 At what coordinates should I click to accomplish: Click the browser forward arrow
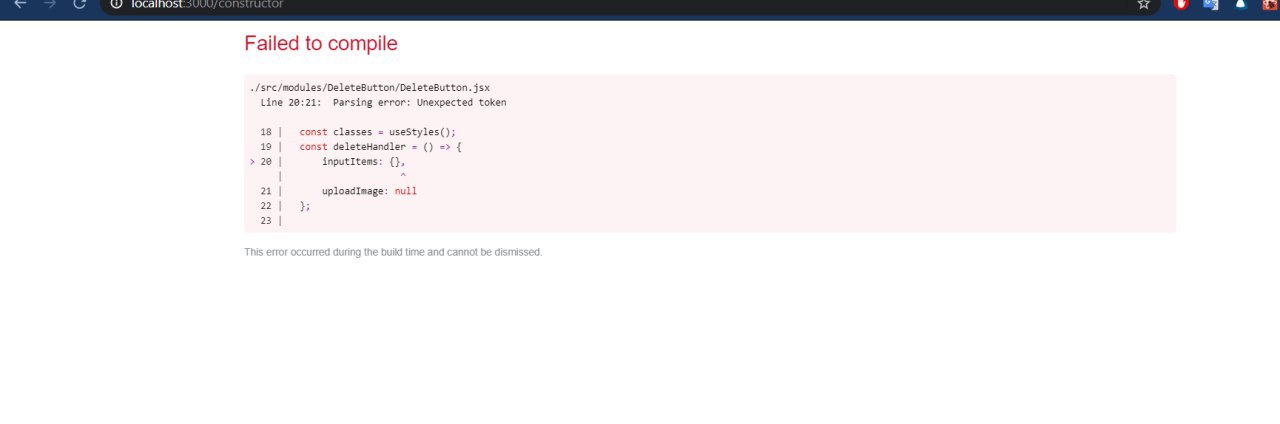tap(49, 4)
